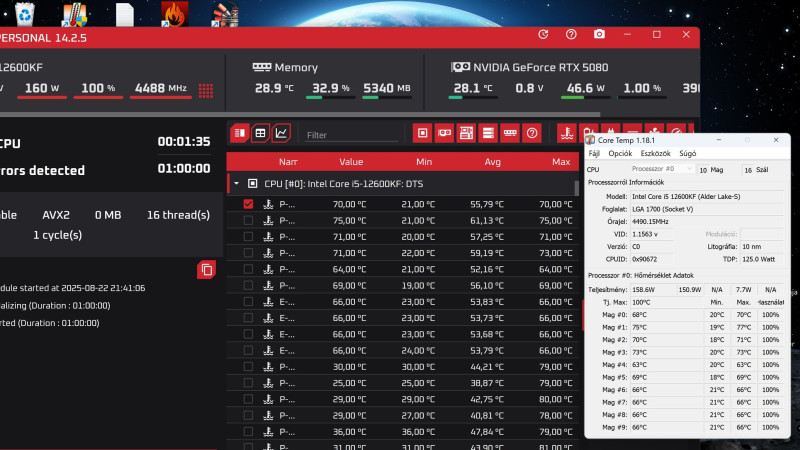The image size is (800, 450).
Task: Check the sensor row with average 56,10 °C
Action: click(248, 285)
